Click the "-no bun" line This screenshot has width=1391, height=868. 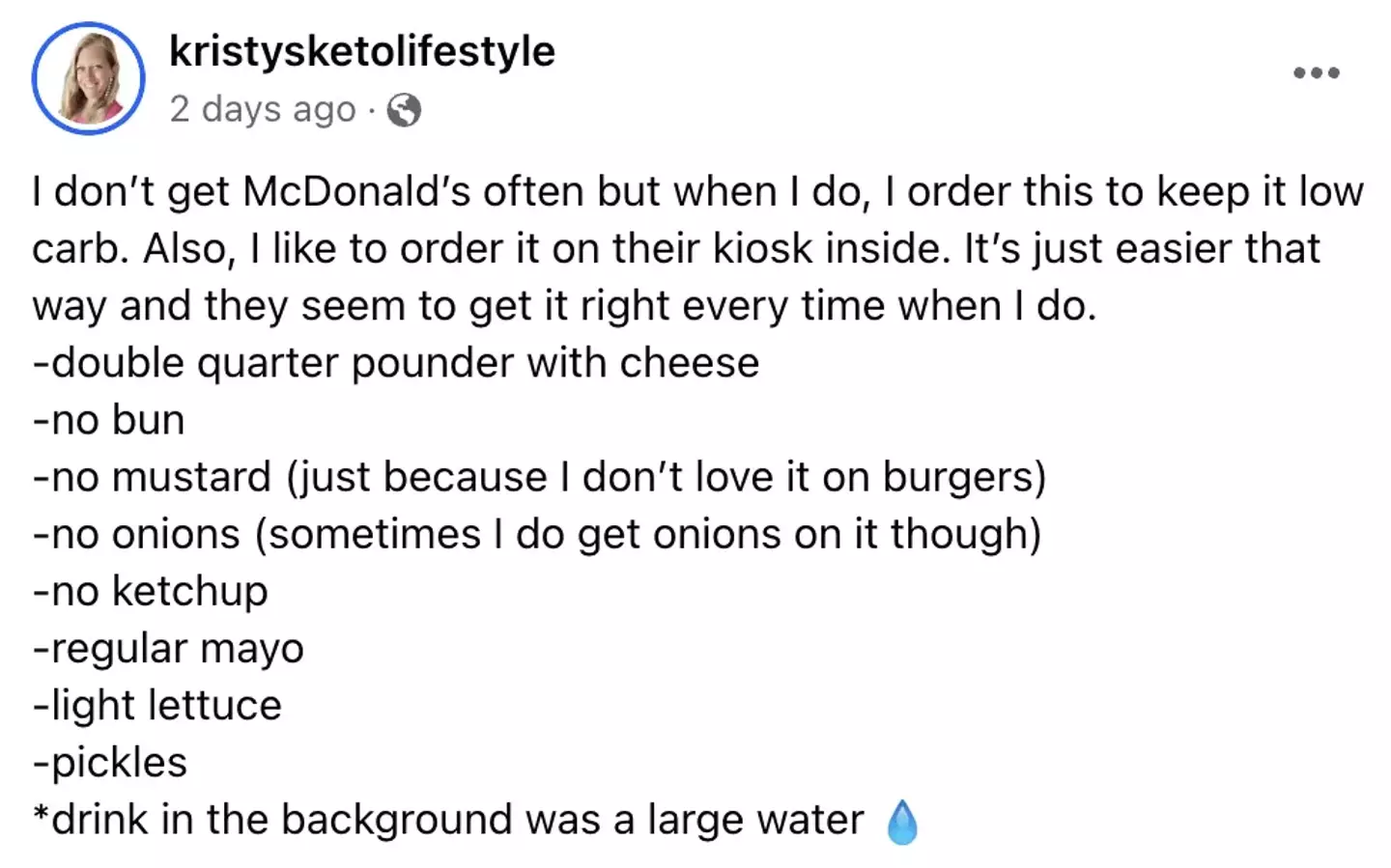pos(108,420)
